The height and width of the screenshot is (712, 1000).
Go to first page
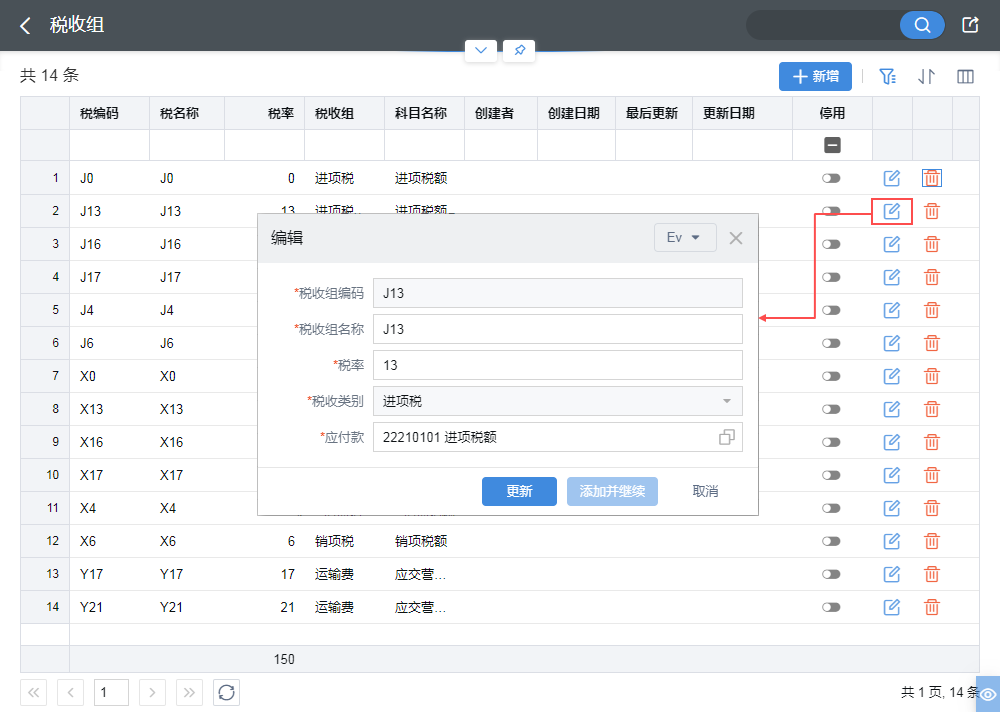coord(34,692)
